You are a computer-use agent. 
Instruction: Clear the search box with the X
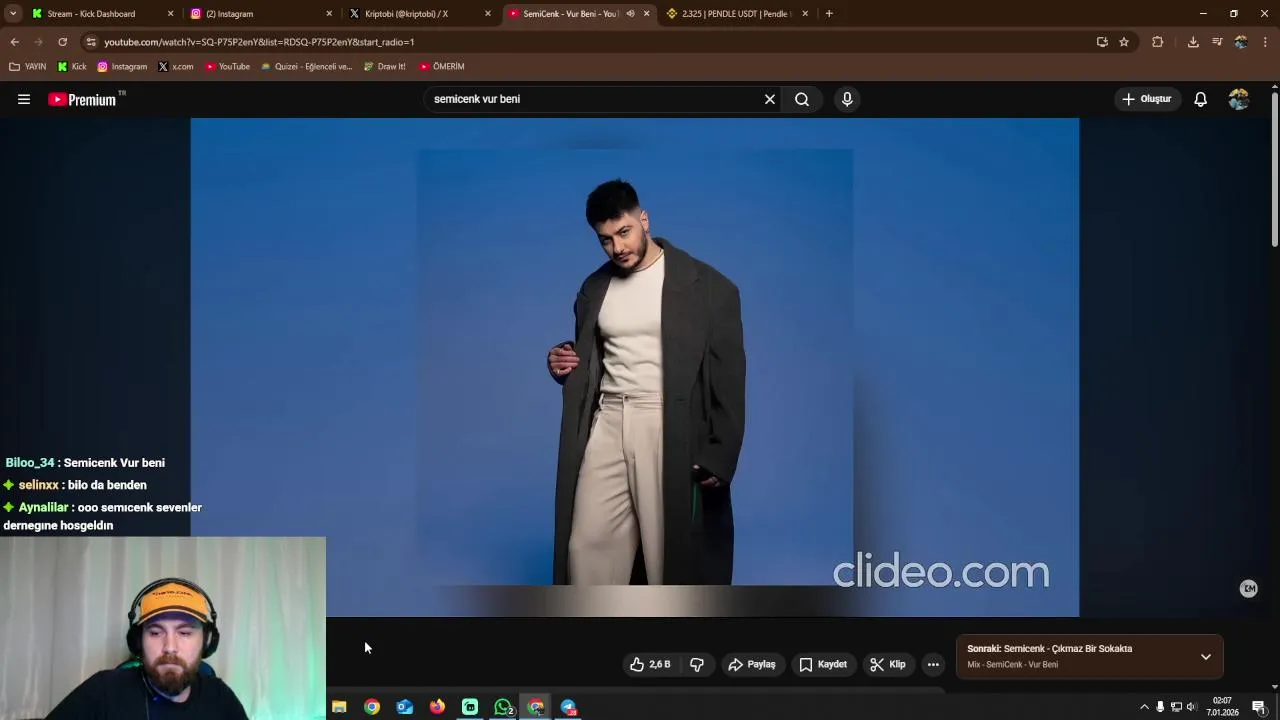pyautogui.click(x=770, y=99)
